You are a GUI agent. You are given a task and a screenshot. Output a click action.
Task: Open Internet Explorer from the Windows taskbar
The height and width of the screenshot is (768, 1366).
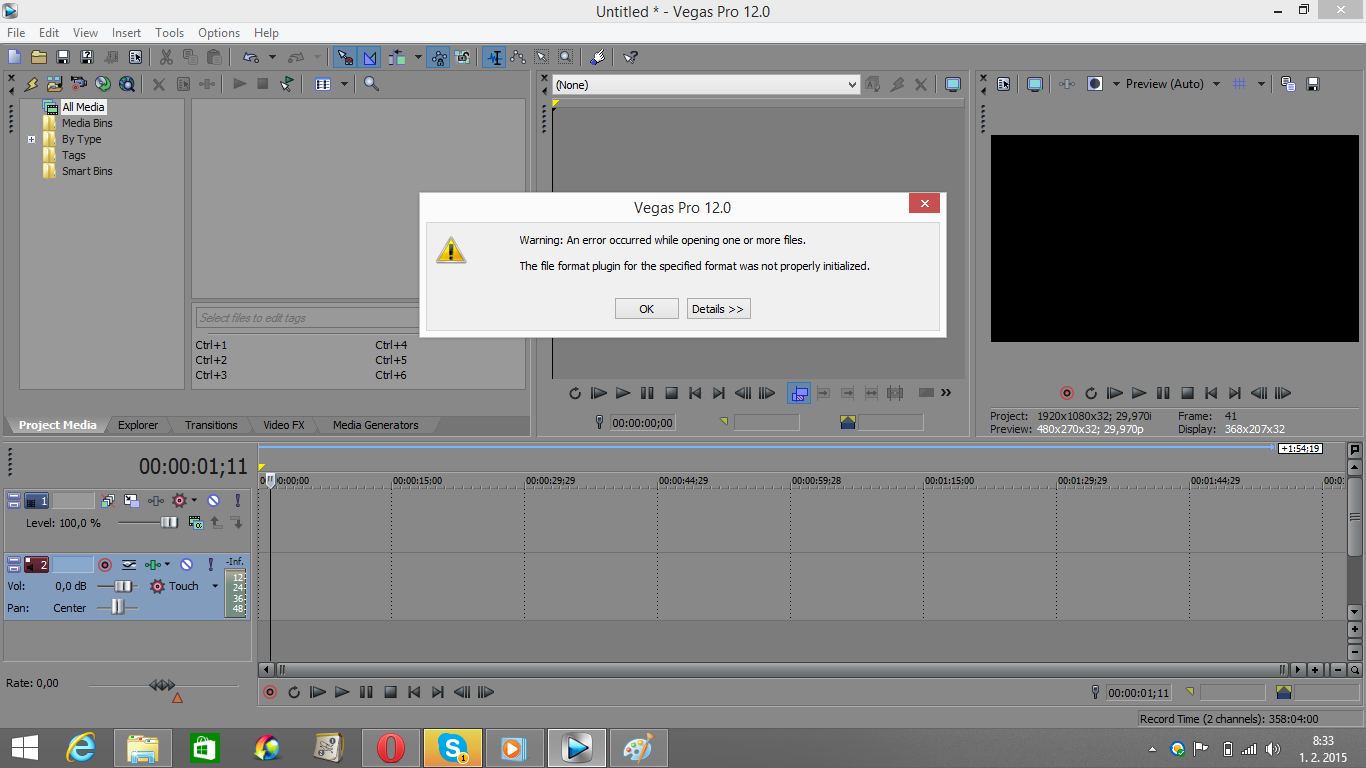[80, 748]
